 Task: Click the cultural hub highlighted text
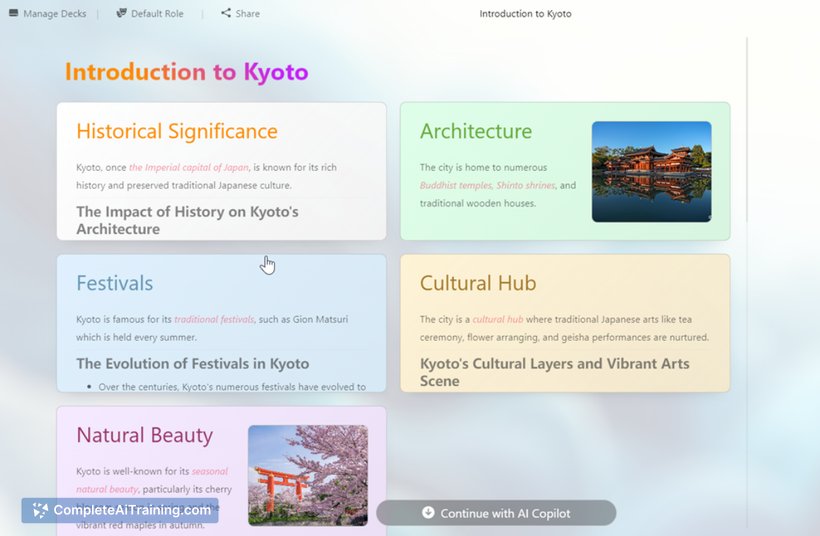coord(498,319)
